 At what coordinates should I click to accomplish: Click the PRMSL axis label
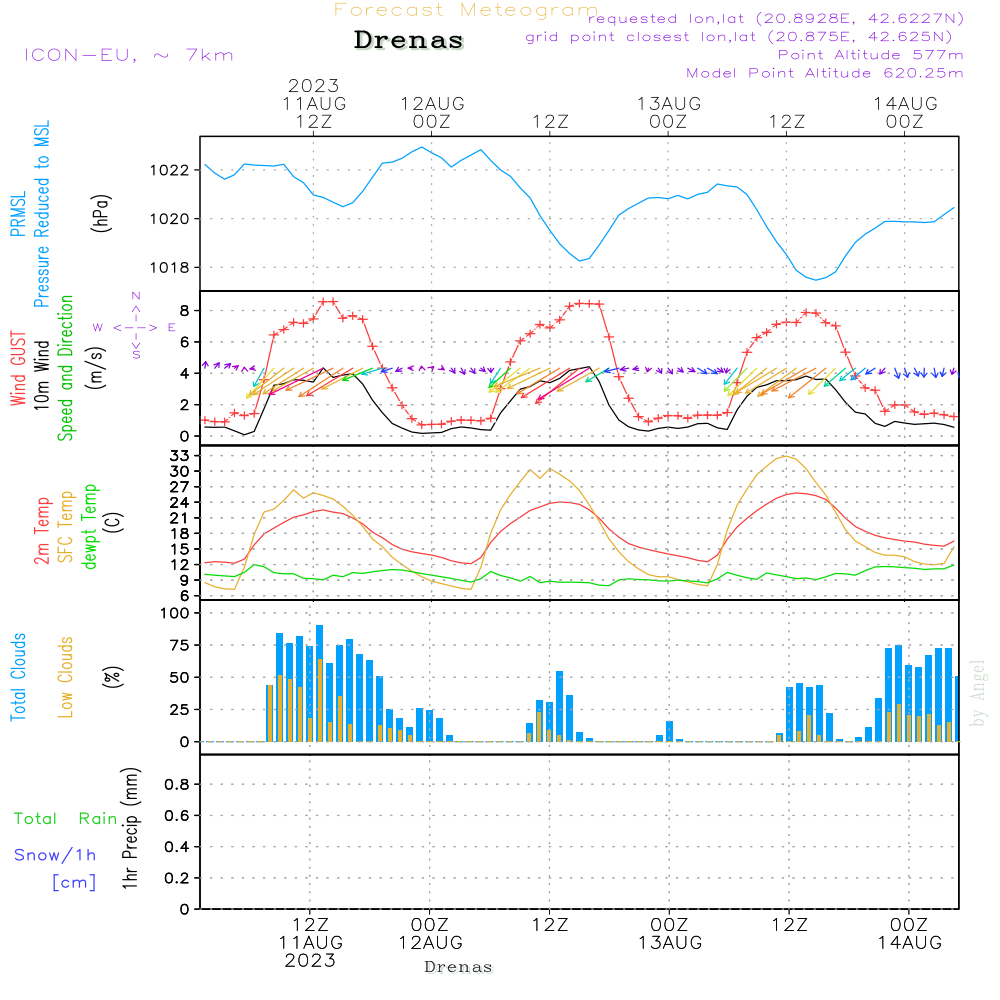pos(18,214)
